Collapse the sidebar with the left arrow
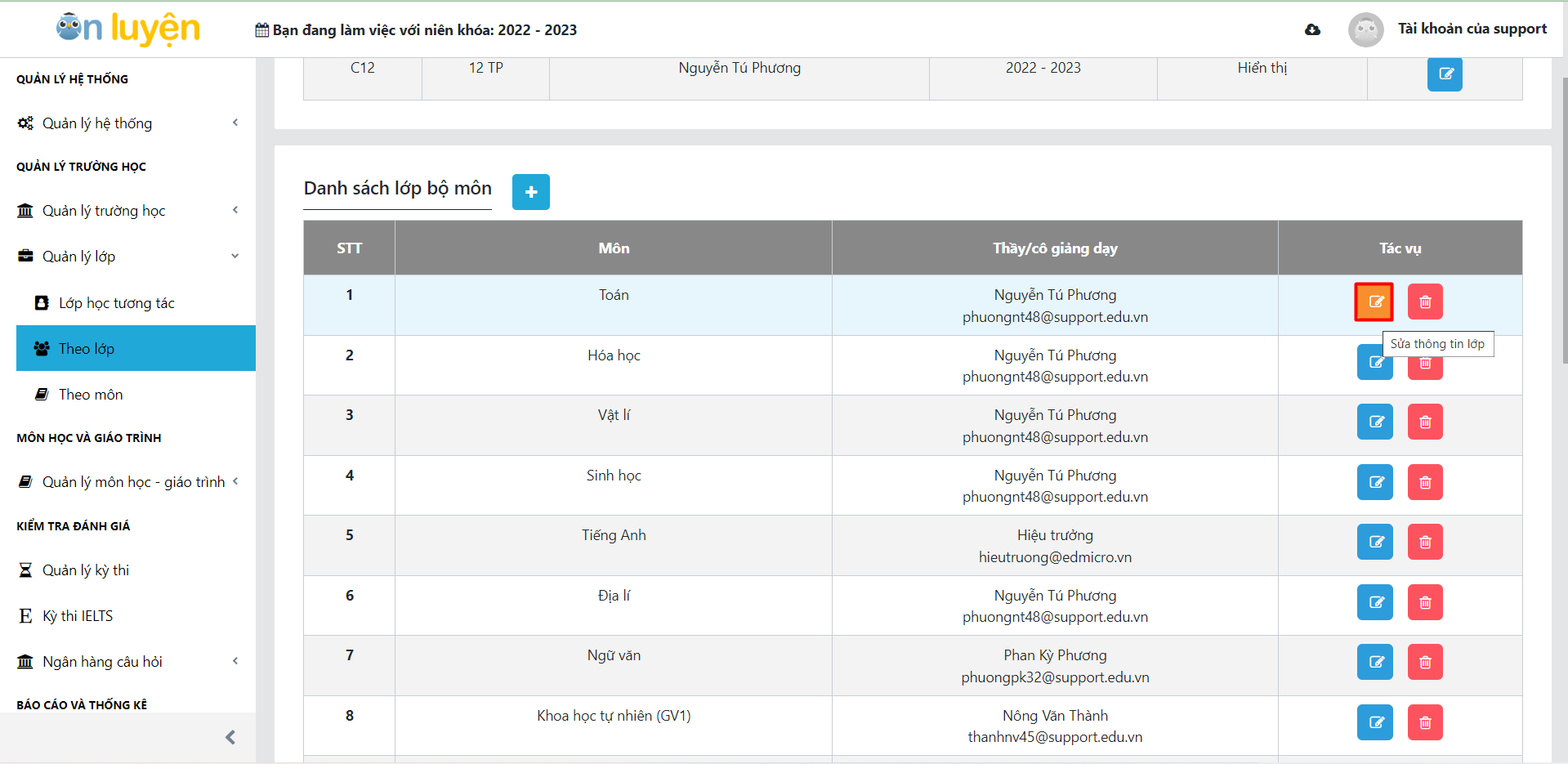The image size is (1568, 764). point(230,738)
